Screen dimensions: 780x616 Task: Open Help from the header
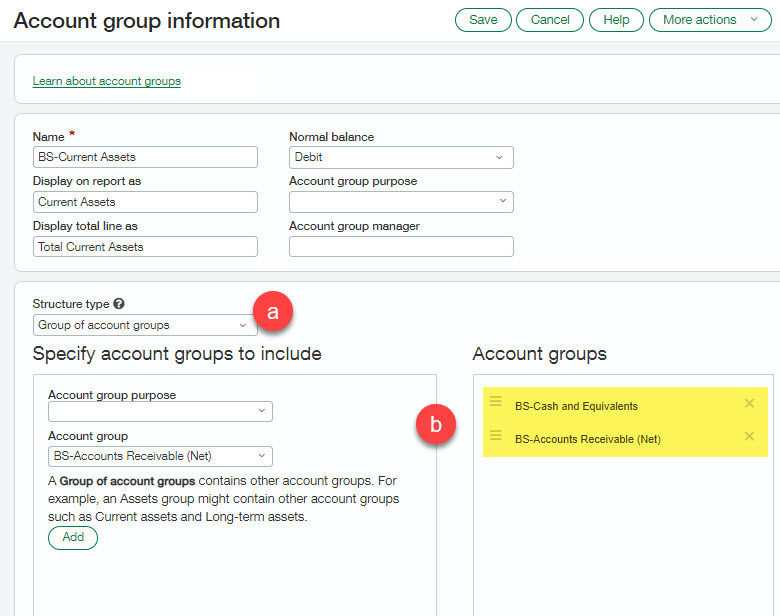[x=616, y=20]
